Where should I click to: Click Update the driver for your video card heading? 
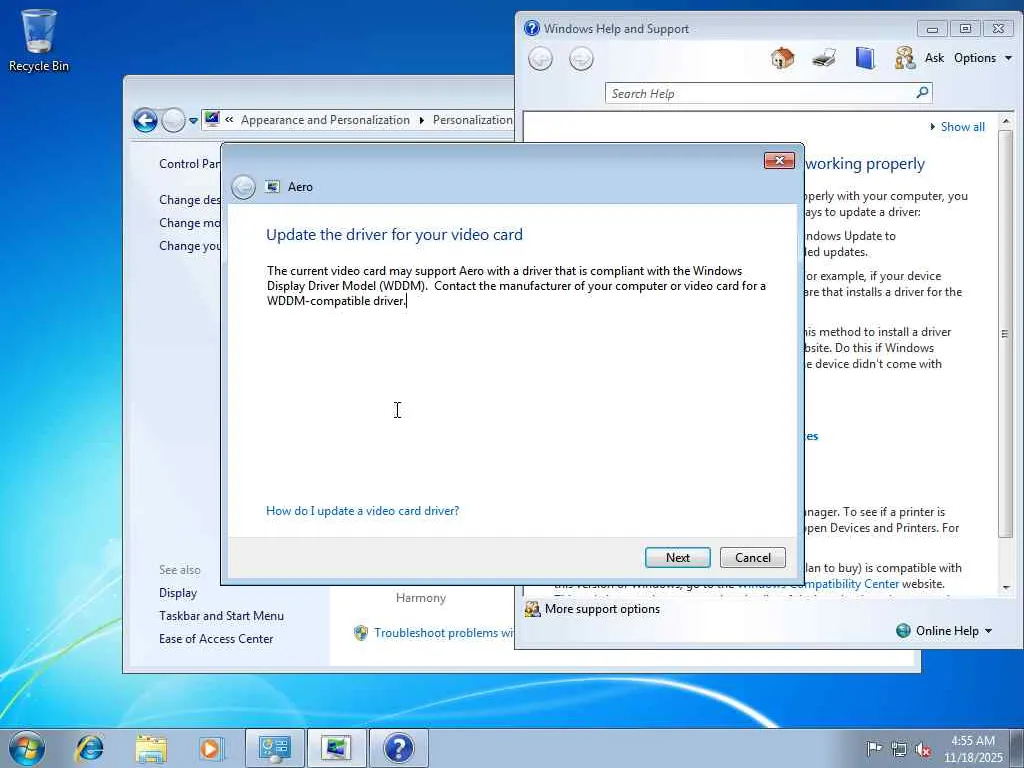(394, 234)
